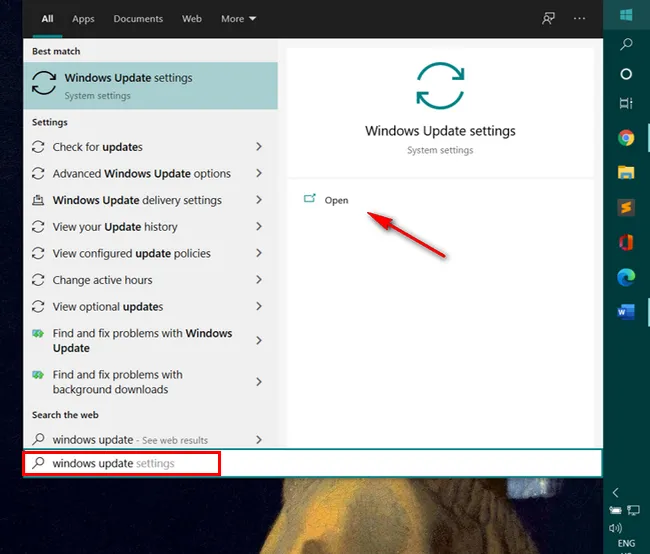This screenshot has height=554, width=650.
Task: Expand the Change active hours chevron
Action: pyautogui.click(x=259, y=279)
